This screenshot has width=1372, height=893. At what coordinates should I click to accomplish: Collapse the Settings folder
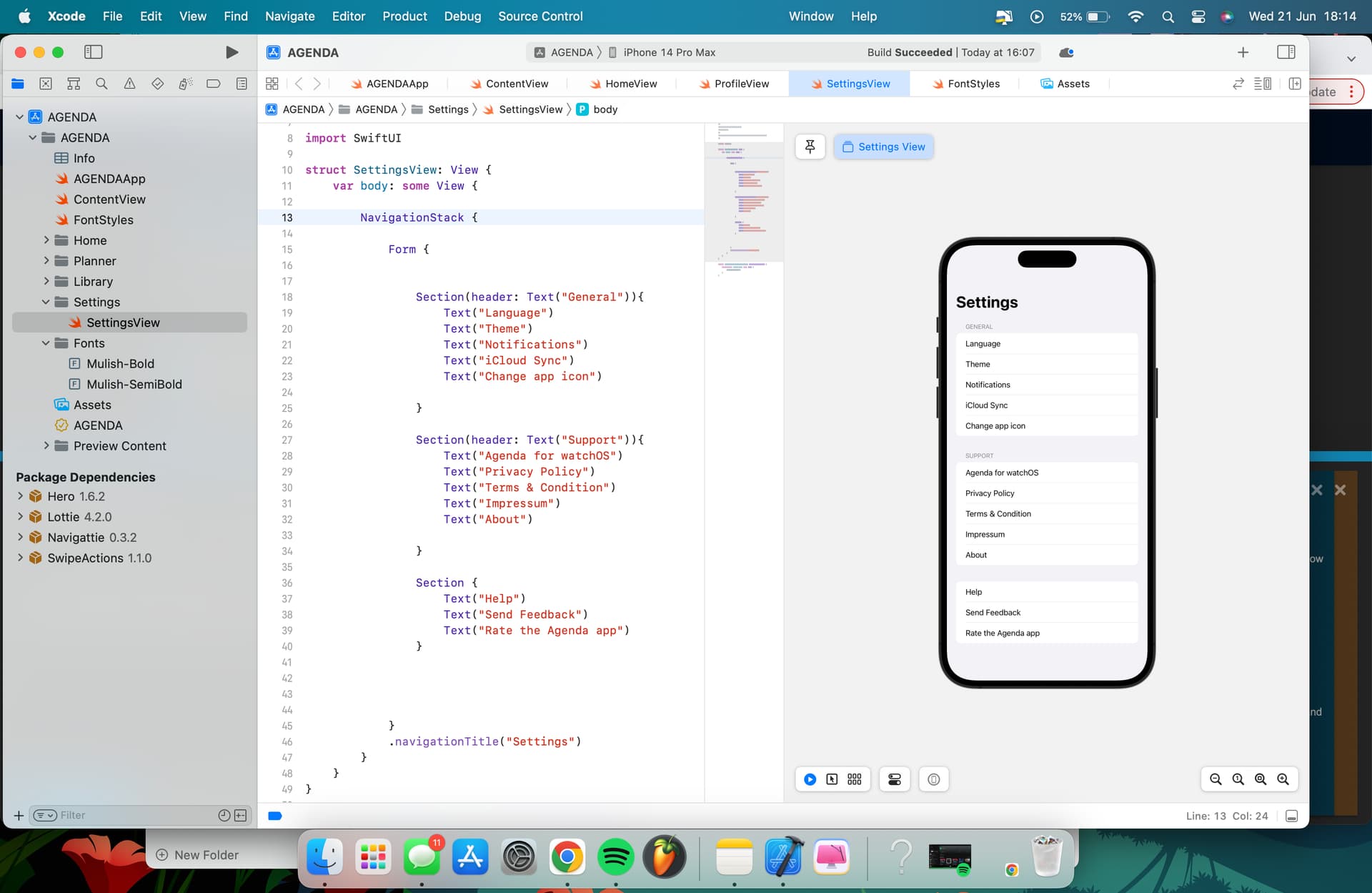pyautogui.click(x=46, y=302)
